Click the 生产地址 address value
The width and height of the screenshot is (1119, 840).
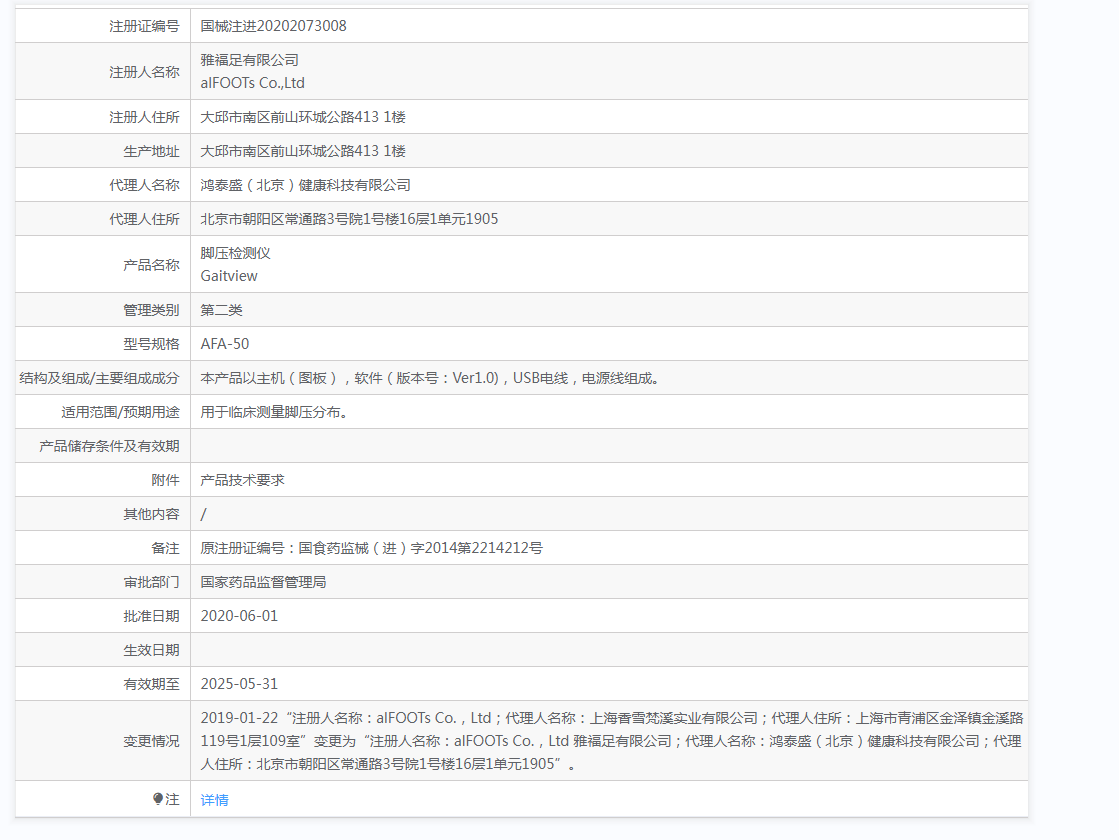[303, 151]
